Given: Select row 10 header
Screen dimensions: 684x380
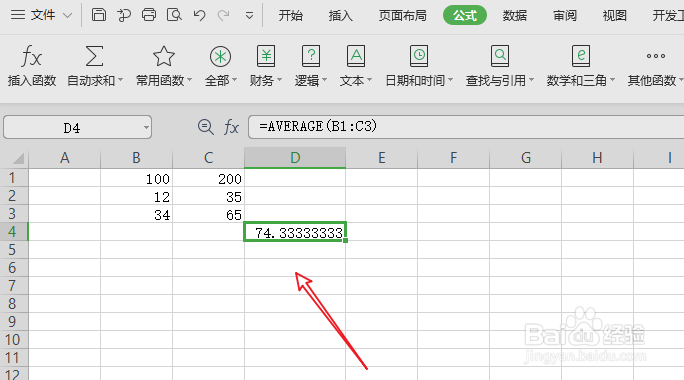Looking at the screenshot, I should (14, 339).
